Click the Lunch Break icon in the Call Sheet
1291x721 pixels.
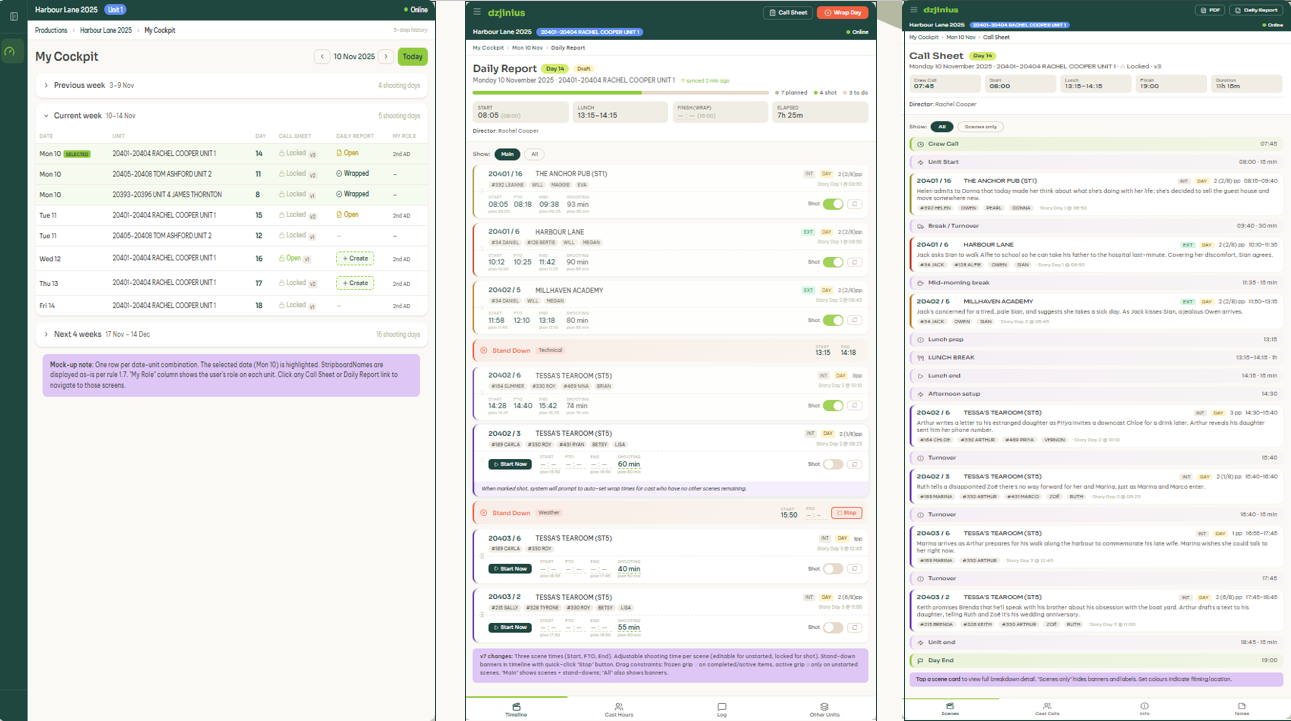[920, 357]
